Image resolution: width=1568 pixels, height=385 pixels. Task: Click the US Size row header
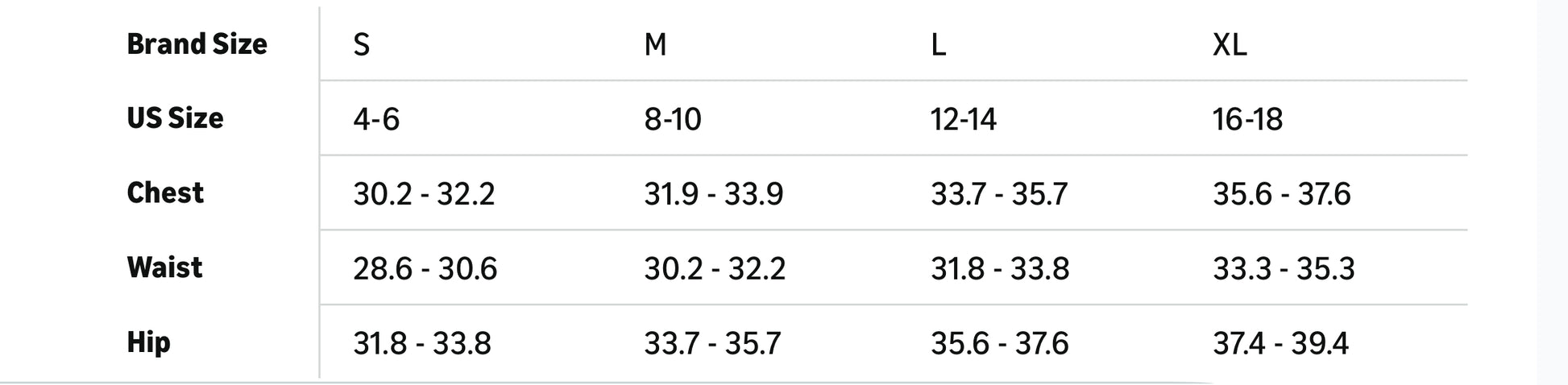tap(175, 118)
